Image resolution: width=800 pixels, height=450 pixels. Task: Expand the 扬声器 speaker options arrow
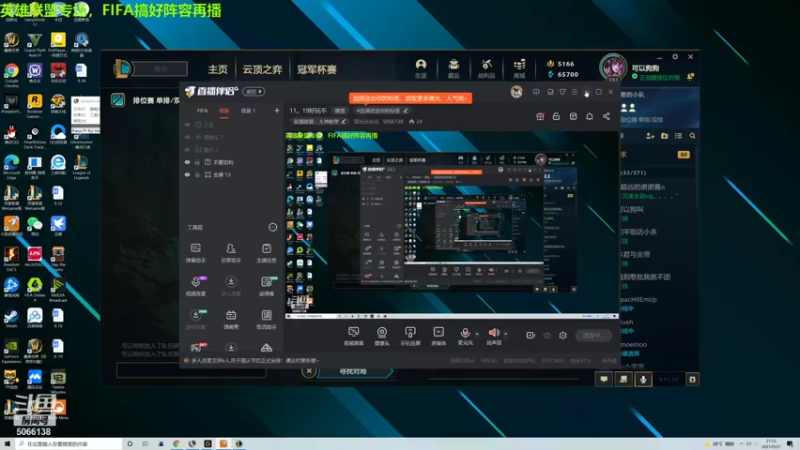coord(506,334)
